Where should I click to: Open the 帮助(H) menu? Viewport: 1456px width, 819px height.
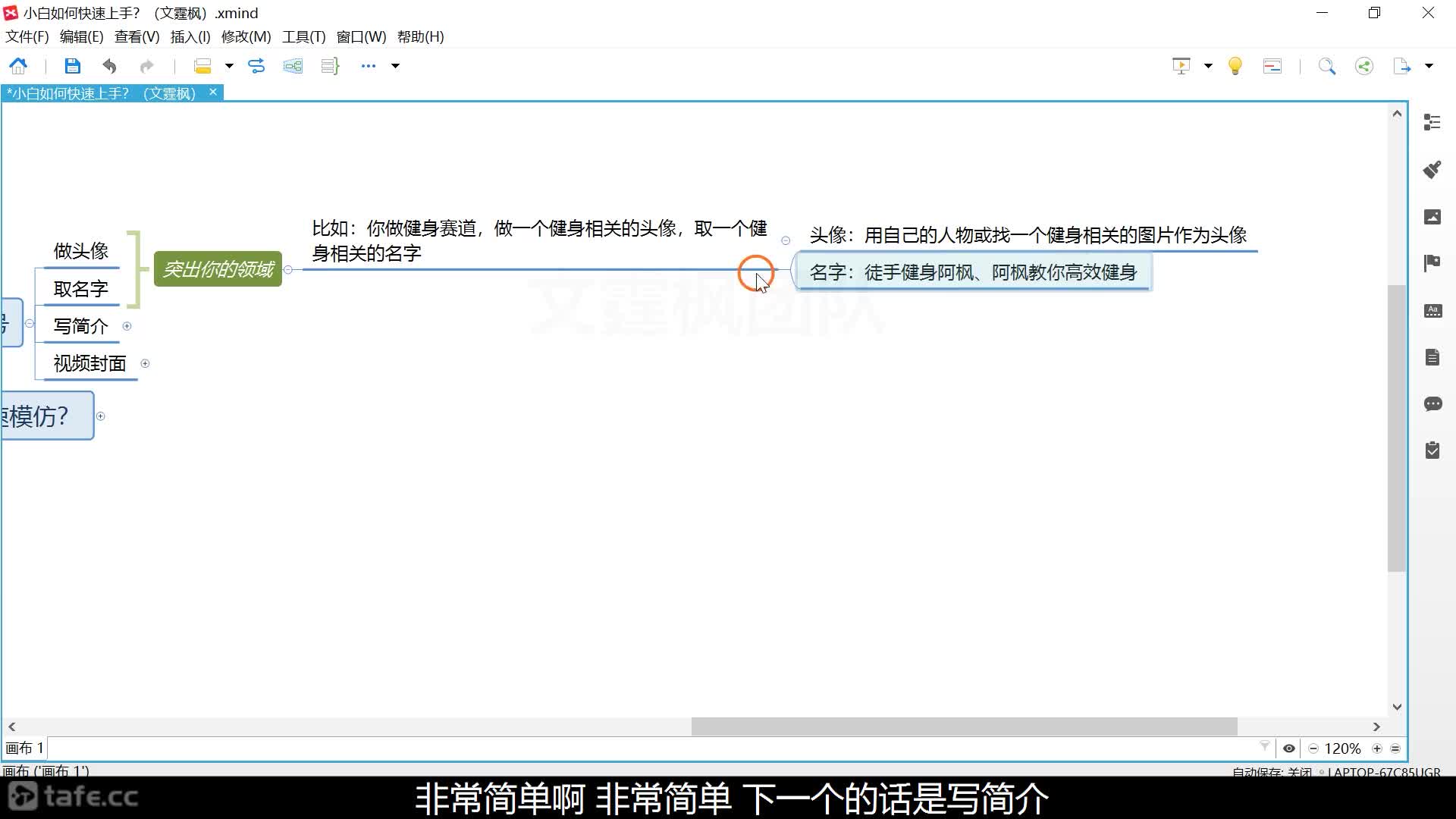(420, 36)
